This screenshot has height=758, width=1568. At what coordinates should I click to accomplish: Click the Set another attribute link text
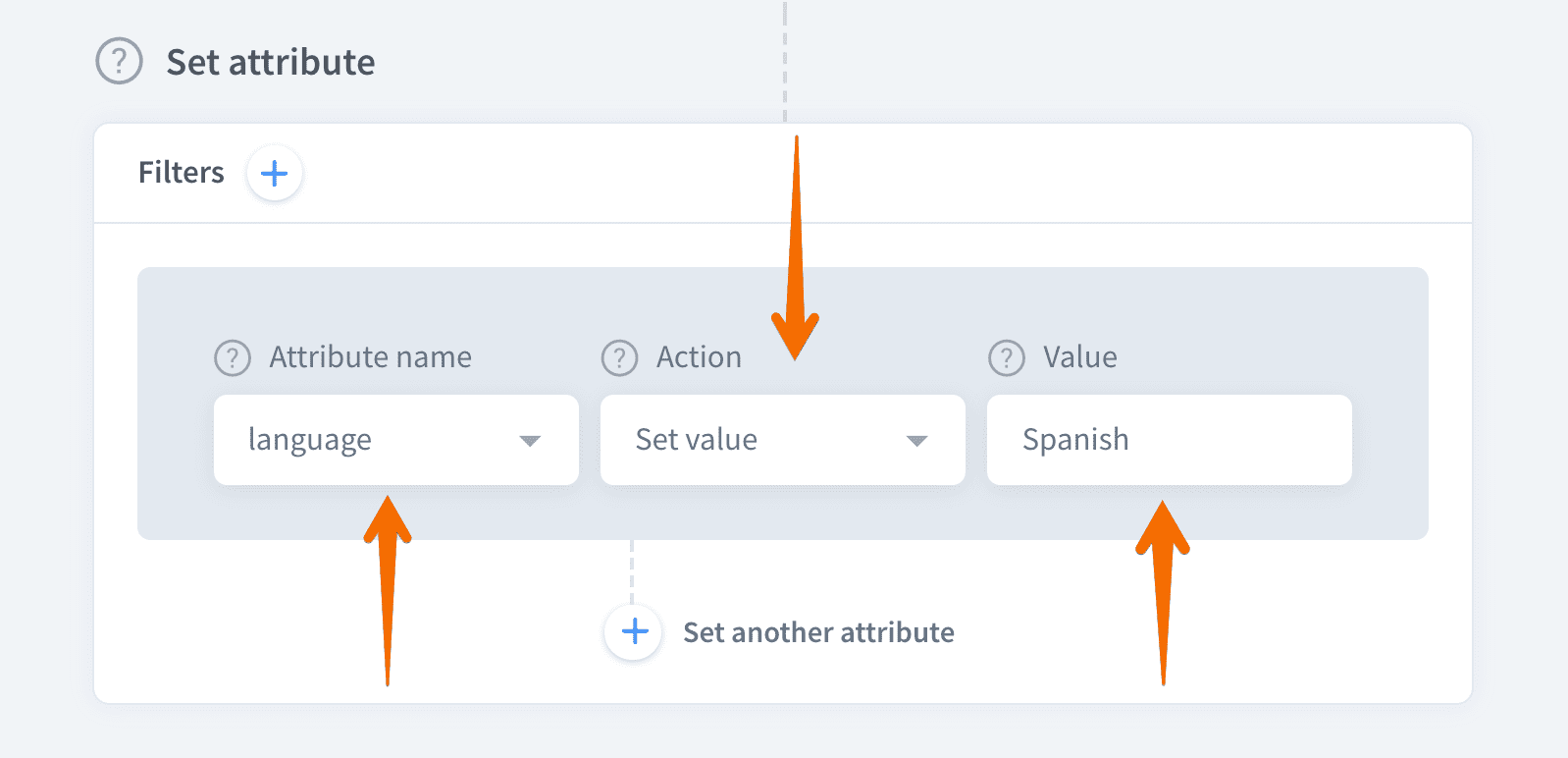click(818, 632)
